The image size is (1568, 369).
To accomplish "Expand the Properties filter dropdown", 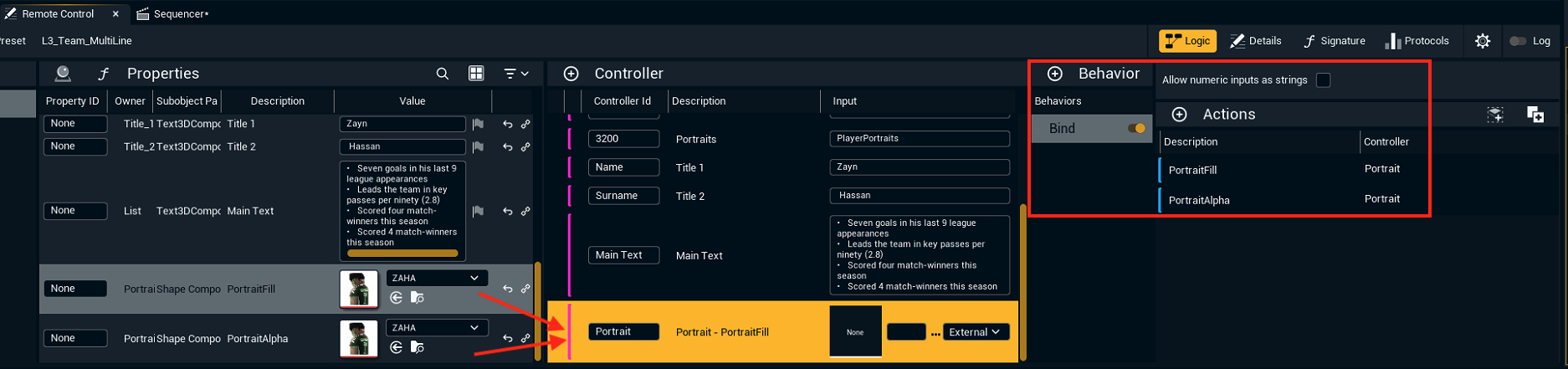I will (x=516, y=74).
